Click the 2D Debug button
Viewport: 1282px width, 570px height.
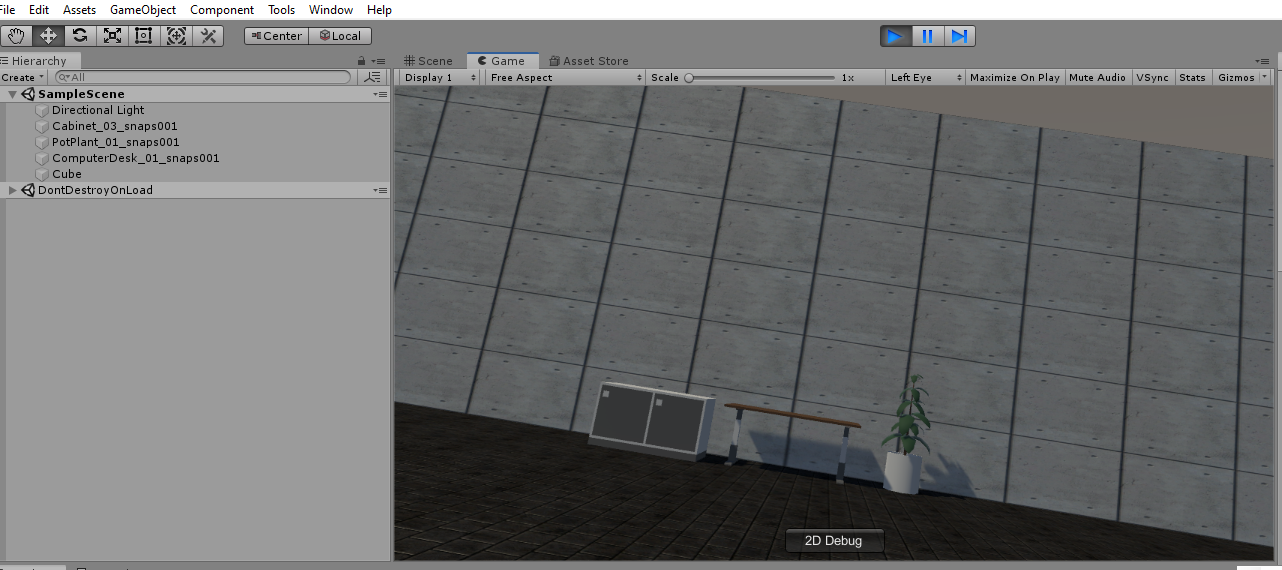click(x=834, y=541)
